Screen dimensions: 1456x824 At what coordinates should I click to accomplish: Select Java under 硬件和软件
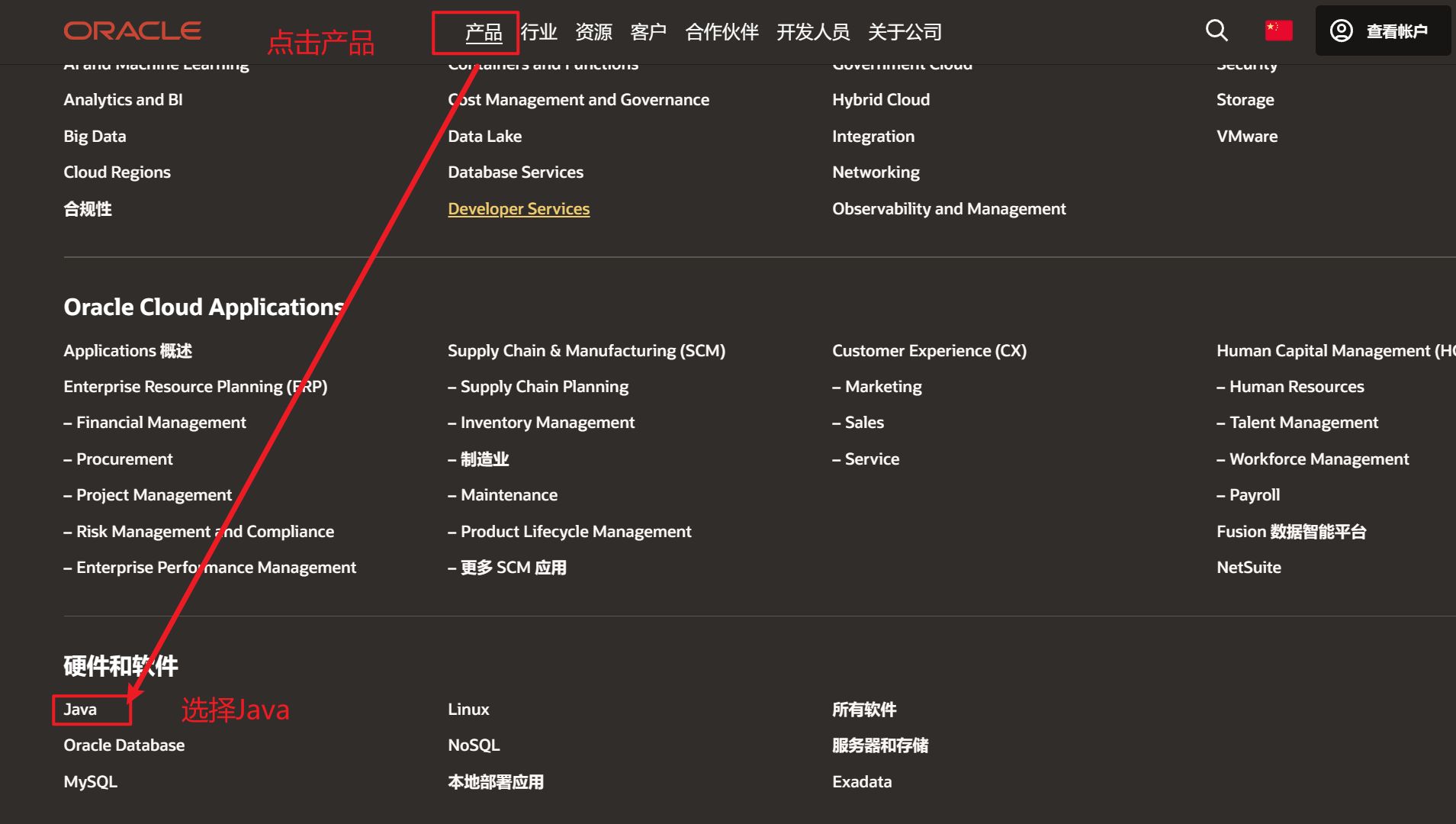pos(80,710)
